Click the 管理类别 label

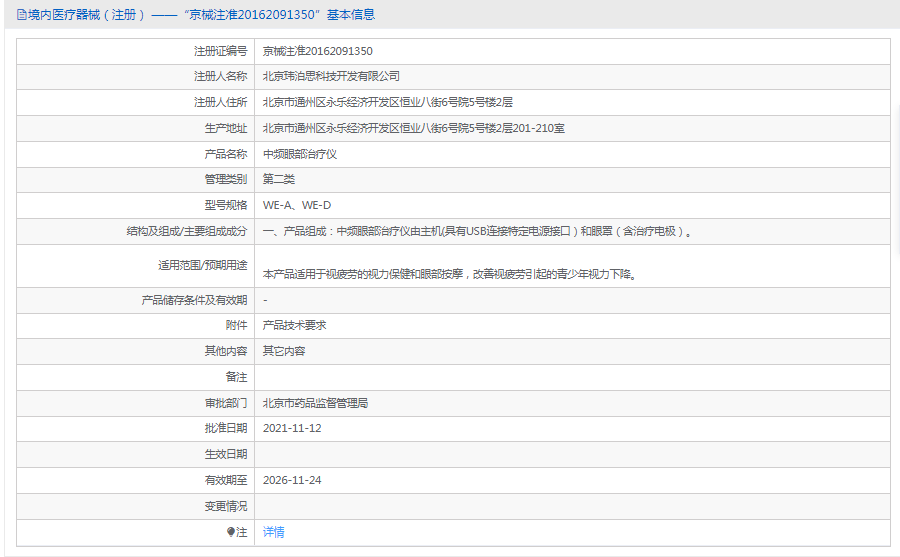(x=226, y=180)
